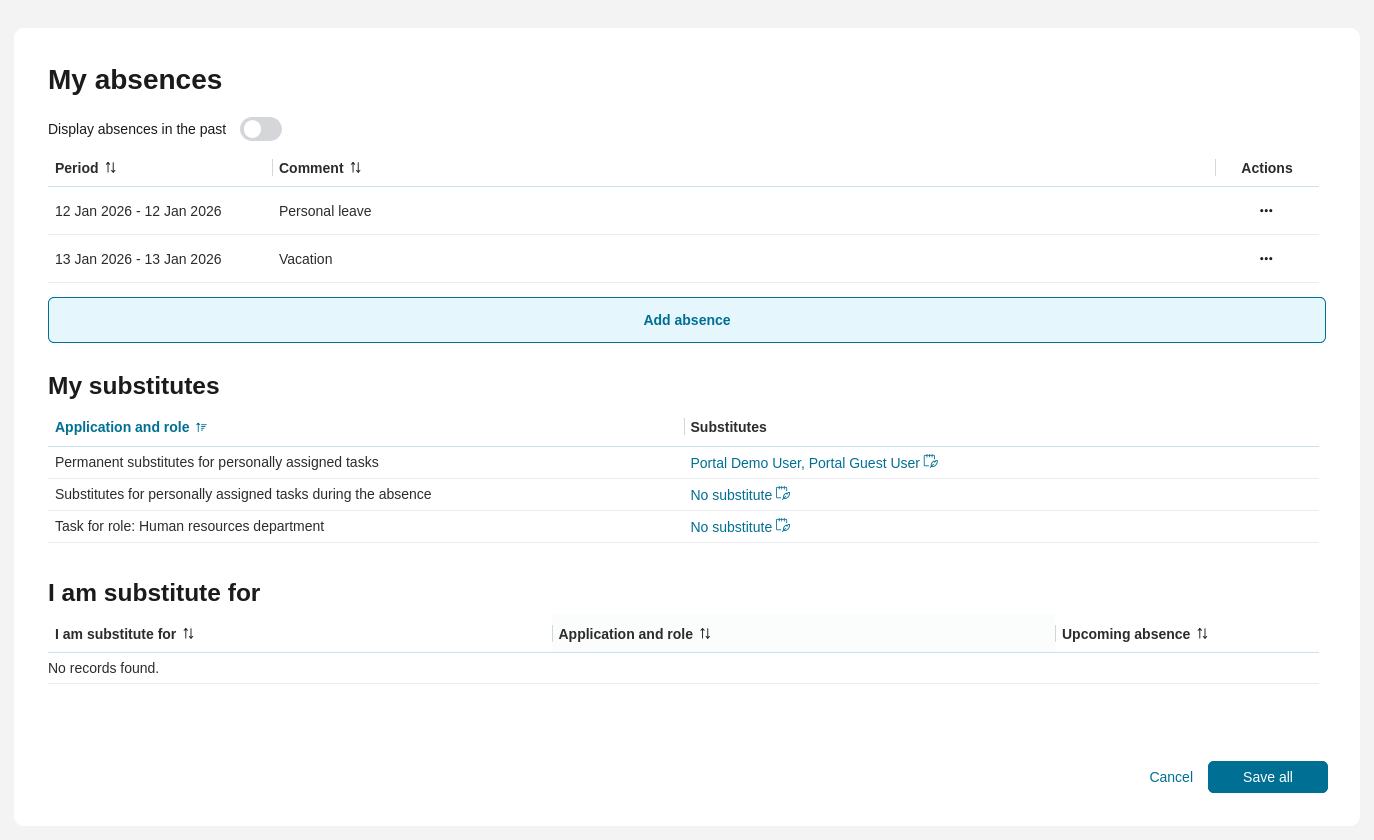
Task: Click No substitute for Human resources role
Action: click(731, 527)
